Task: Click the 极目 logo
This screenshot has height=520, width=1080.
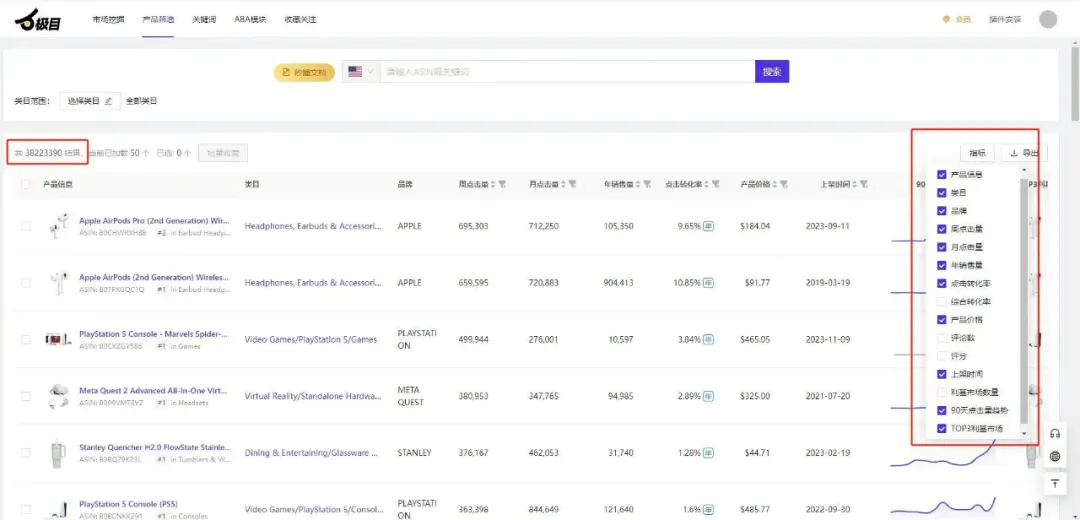Action: coord(39,20)
